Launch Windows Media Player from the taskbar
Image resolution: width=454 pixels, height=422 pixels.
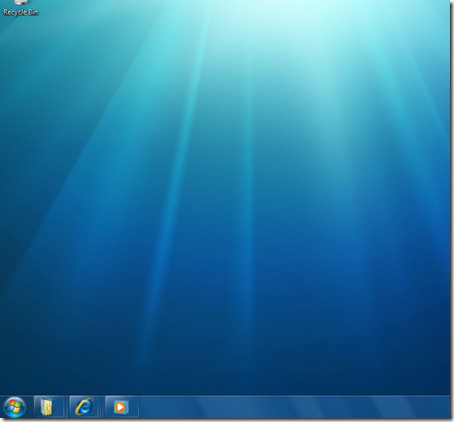coord(122,407)
